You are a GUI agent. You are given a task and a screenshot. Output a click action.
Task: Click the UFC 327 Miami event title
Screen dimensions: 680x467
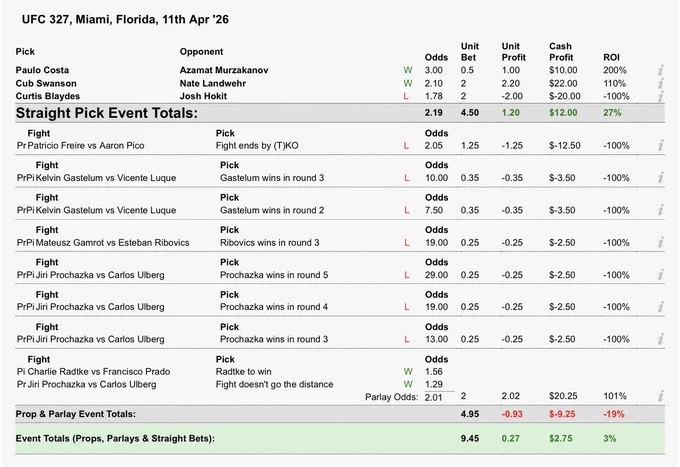coord(125,20)
